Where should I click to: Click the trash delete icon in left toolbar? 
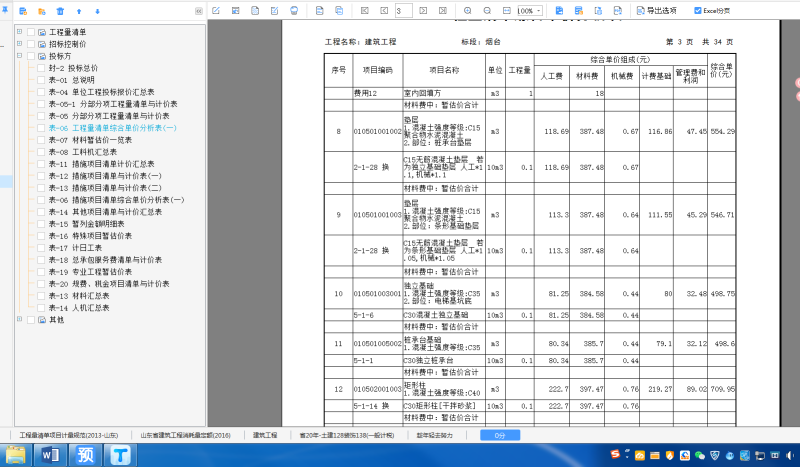60,11
